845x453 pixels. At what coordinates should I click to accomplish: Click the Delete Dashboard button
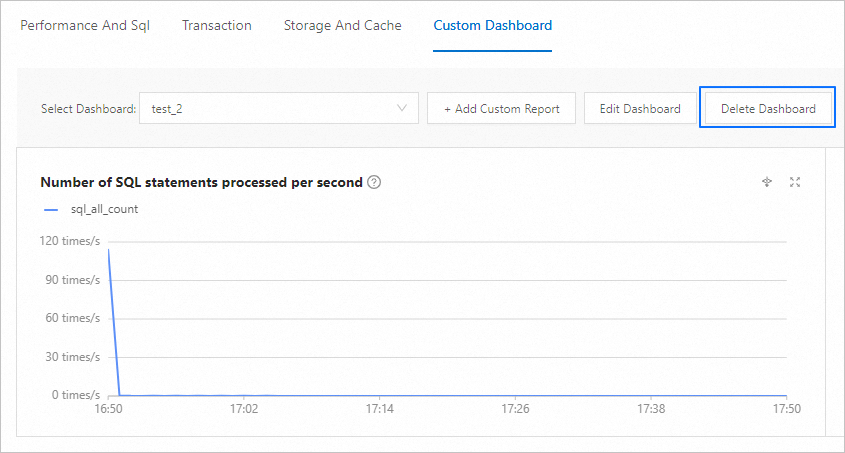(768, 109)
